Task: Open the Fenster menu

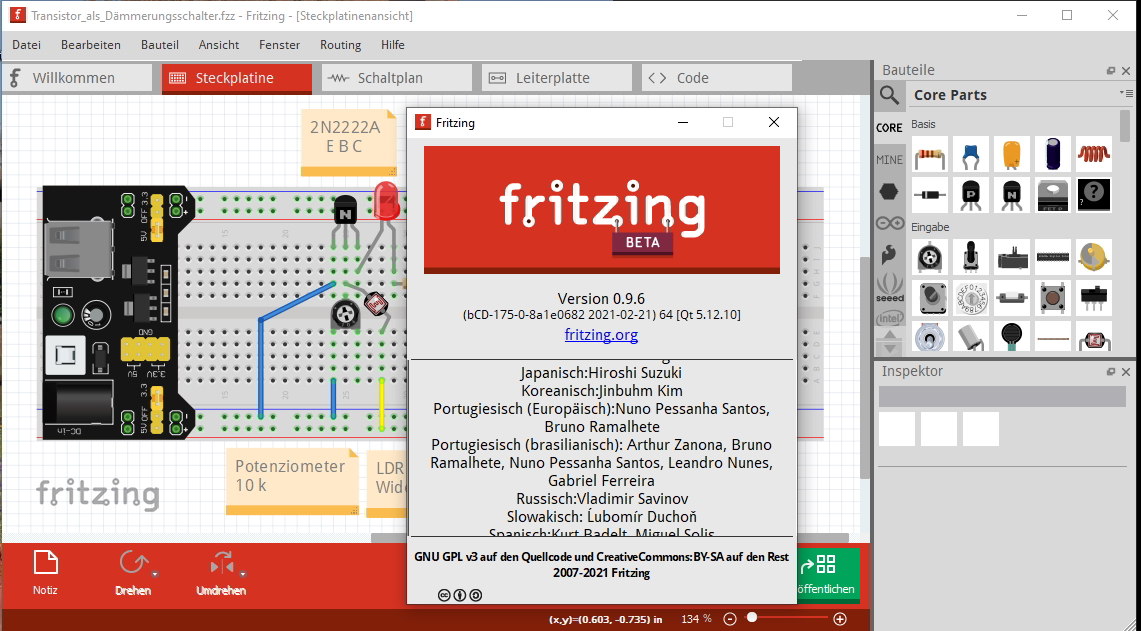Action: pyautogui.click(x=279, y=44)
